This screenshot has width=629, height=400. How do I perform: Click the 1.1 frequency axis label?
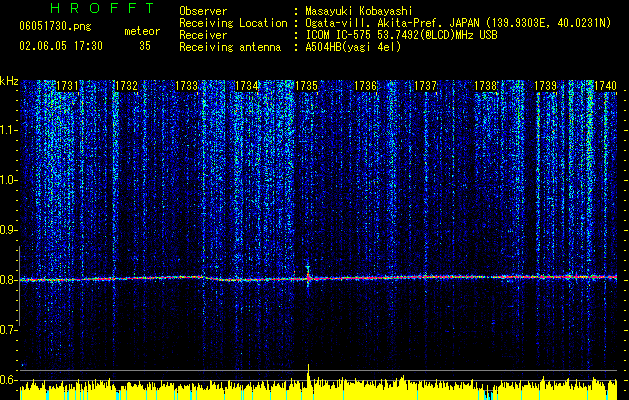8,130
